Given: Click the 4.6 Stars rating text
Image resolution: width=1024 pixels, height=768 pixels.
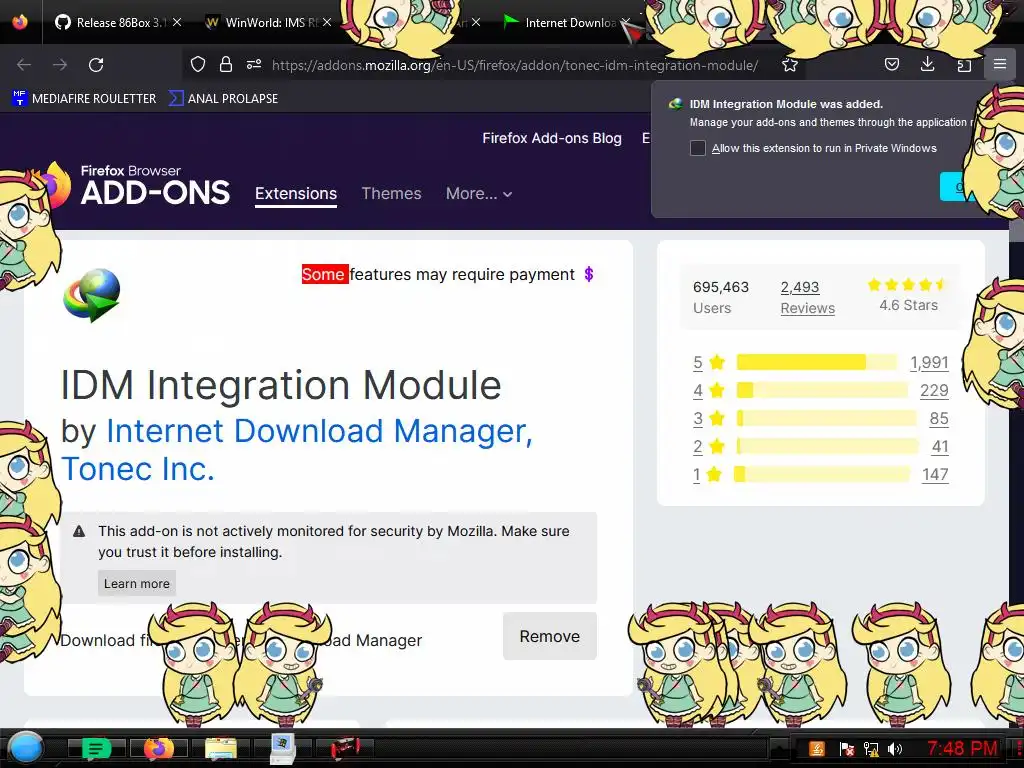Looking at the screenshot, I should 908,305.
